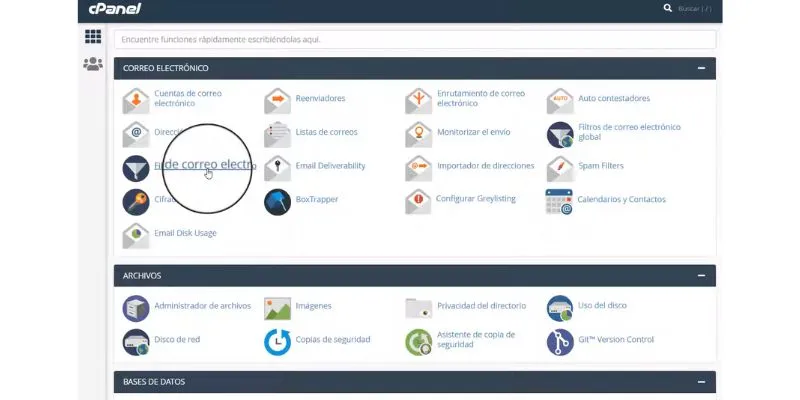Viewport: 800px width, 400px height.
Task: Open the Git Version Control icon
Action: [x=560, y=342]
